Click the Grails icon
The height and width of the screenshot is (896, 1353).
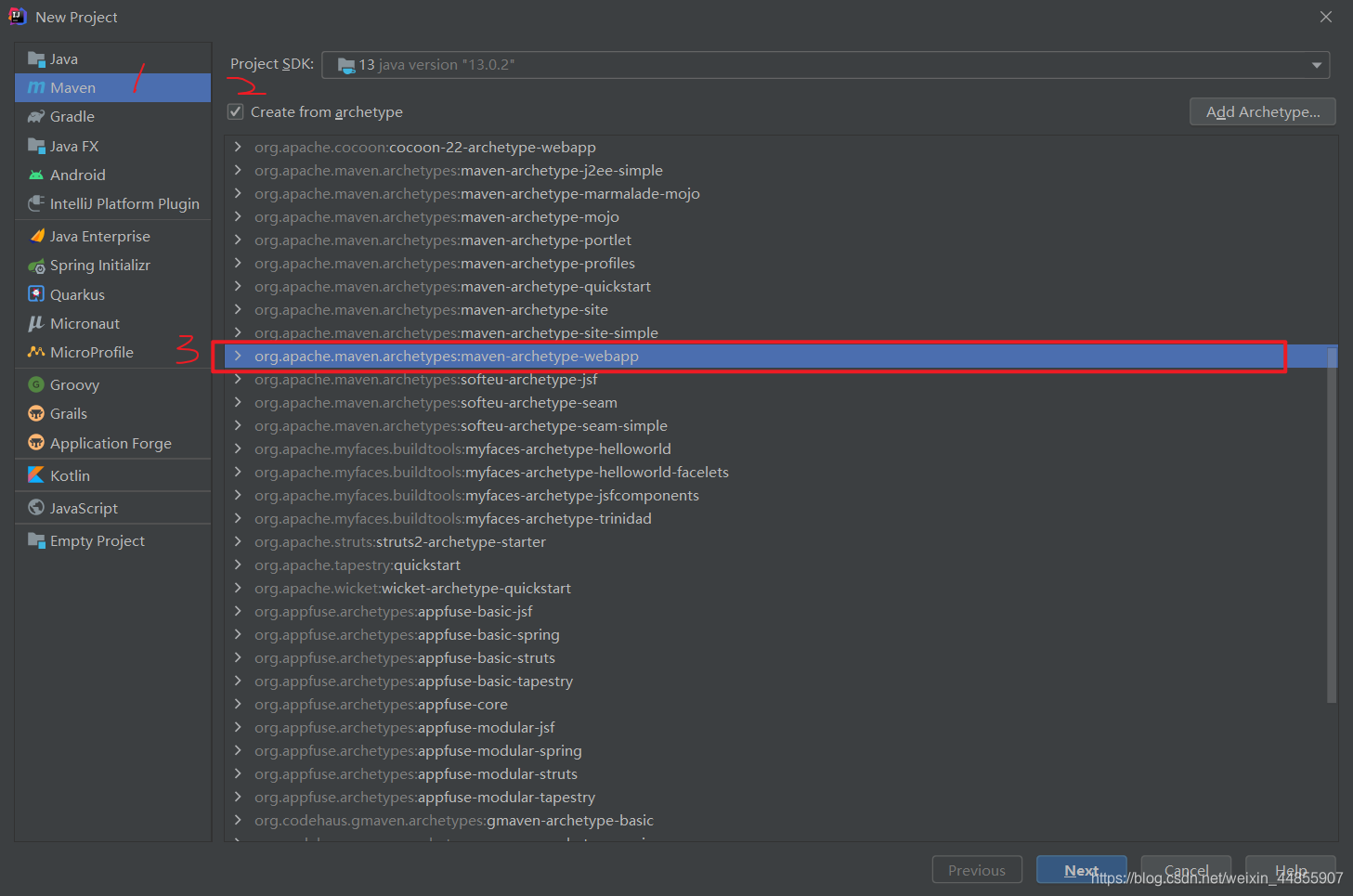36,413
